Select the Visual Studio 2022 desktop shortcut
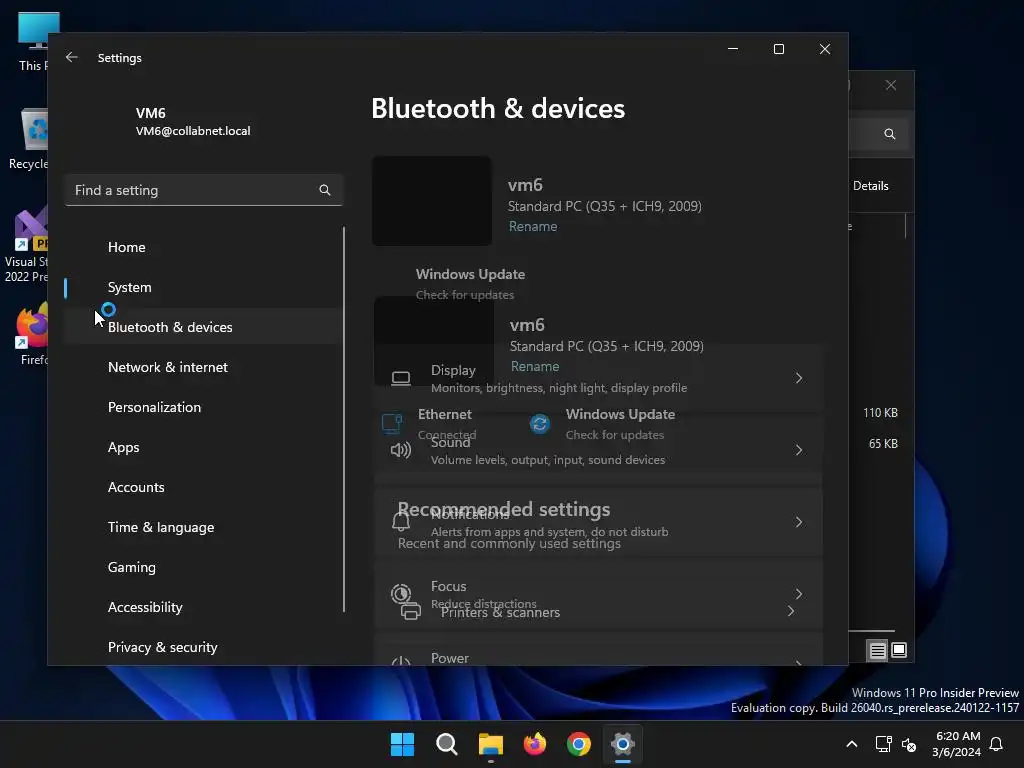Screen dimensions: 1024x768 coord(26,245)
